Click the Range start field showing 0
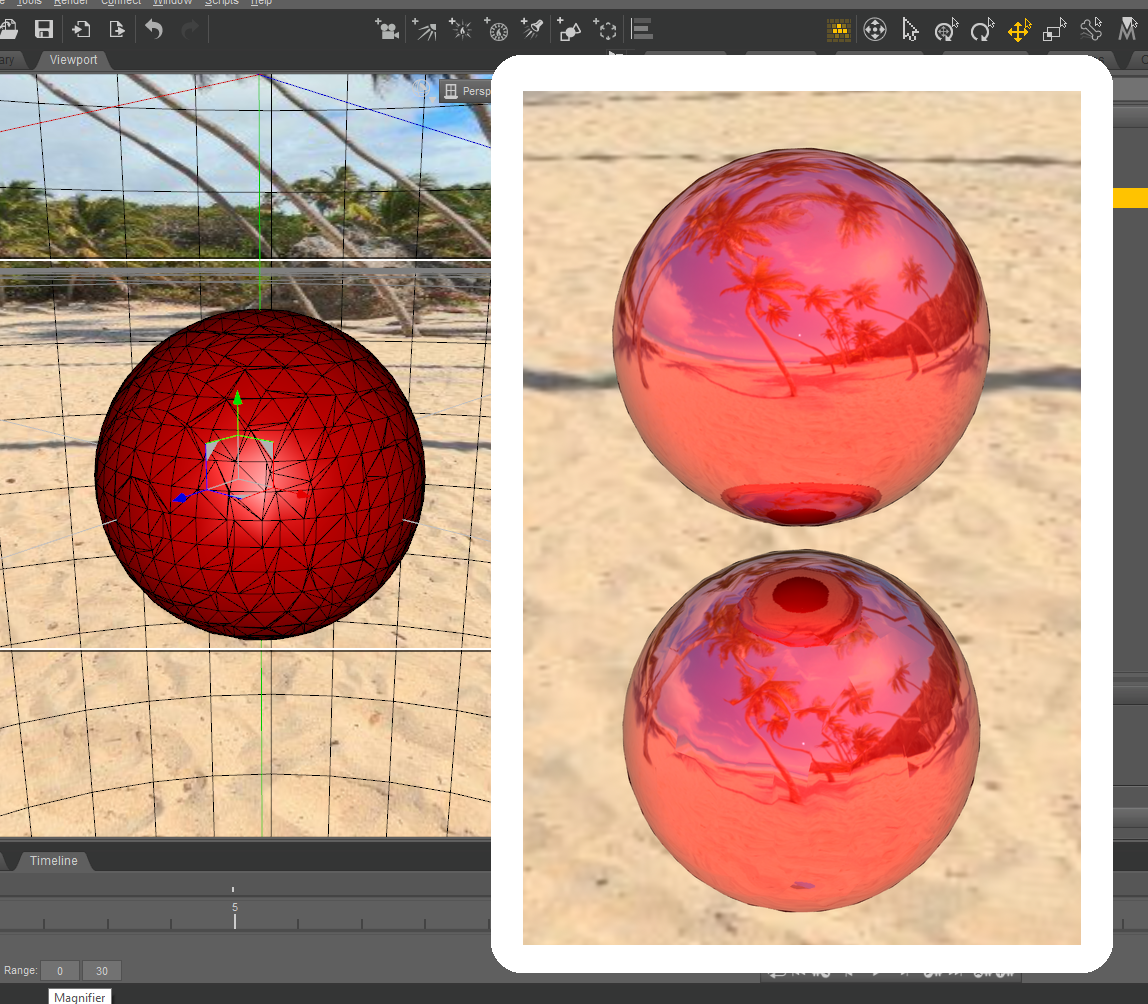 tap(60, 970)
